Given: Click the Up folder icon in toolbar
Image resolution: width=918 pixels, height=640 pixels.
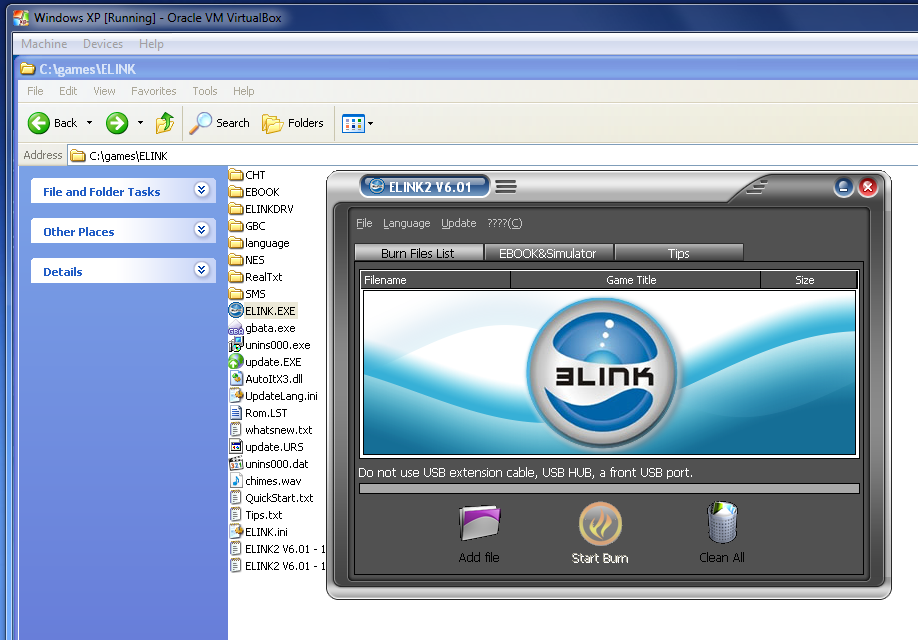Looking at the screenshot, I should point(165,123).
